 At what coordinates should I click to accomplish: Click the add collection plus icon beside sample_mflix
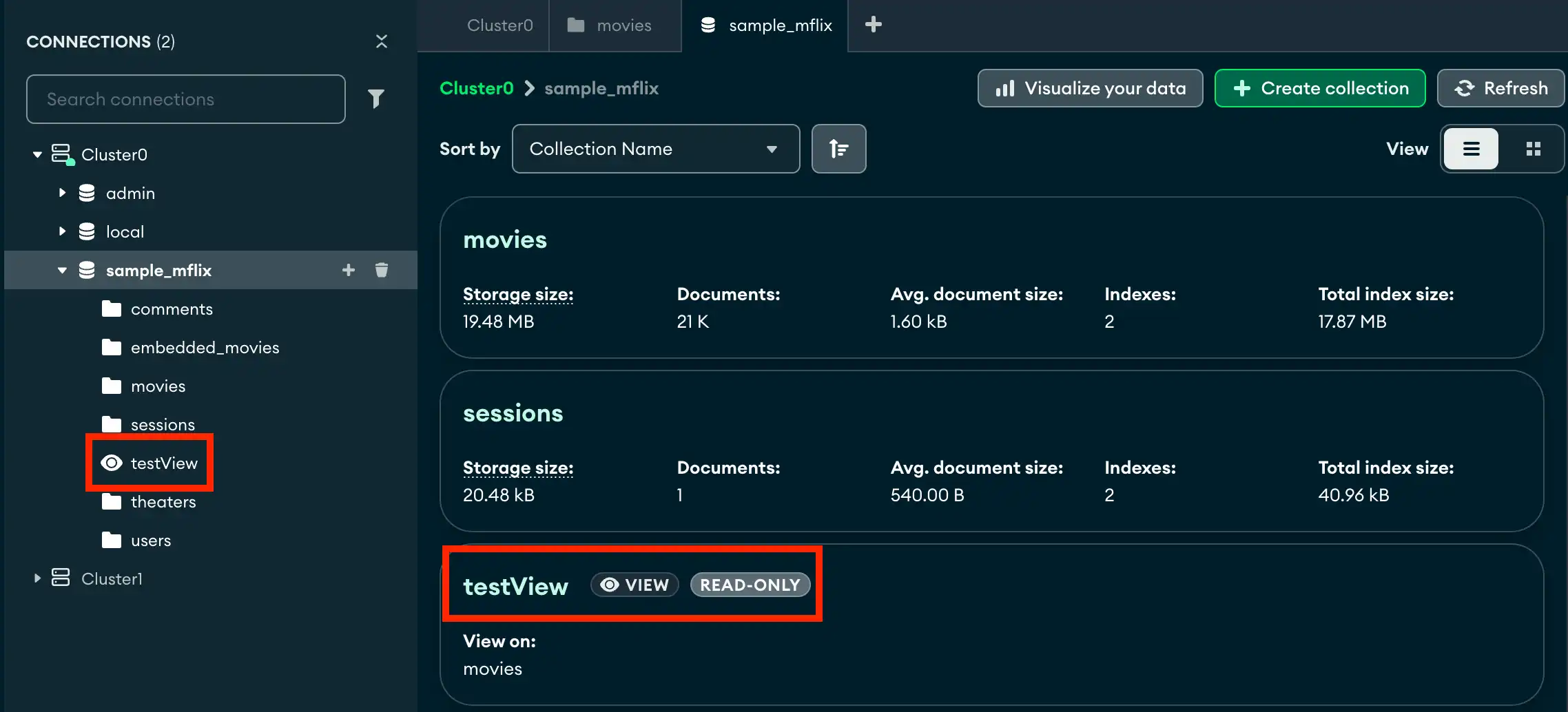349,270
